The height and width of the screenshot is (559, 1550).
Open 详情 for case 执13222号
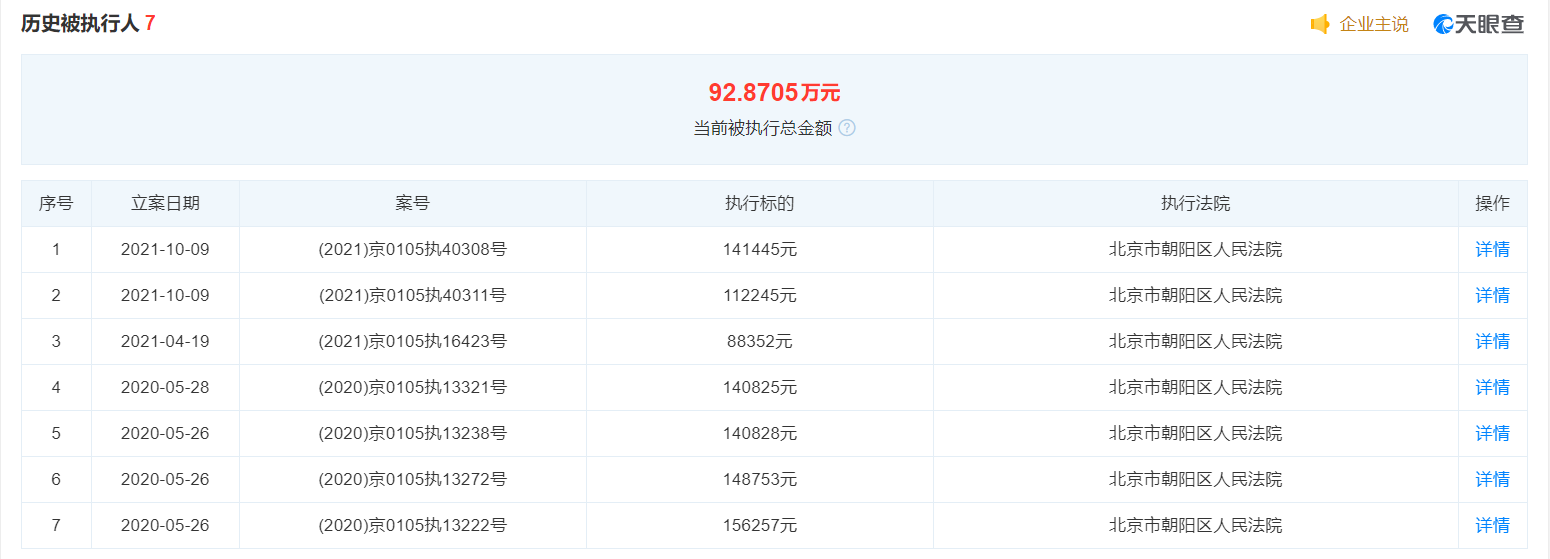pos(1492,525)
